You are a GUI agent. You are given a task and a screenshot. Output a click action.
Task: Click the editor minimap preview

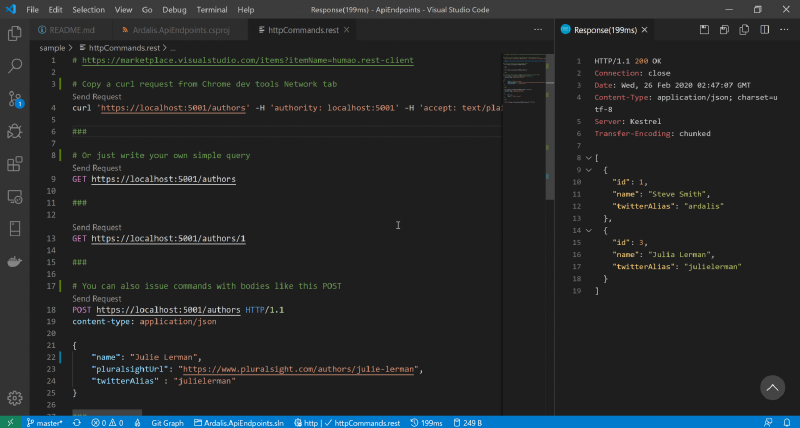(x=524, y=79)
